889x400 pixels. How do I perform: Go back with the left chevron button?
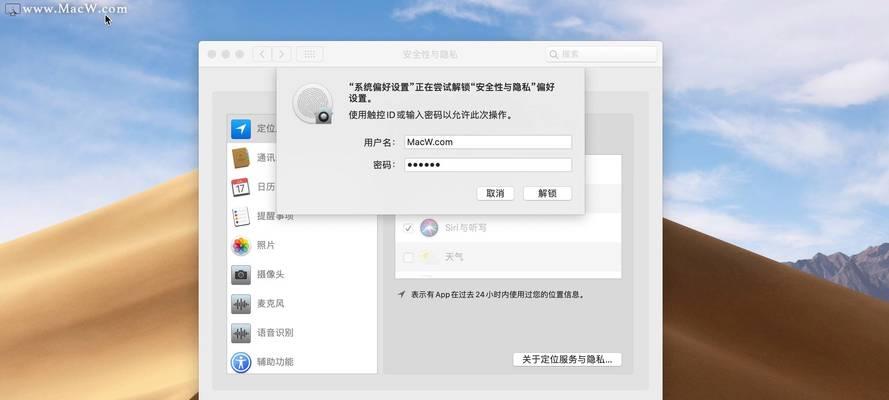[261, 54]
